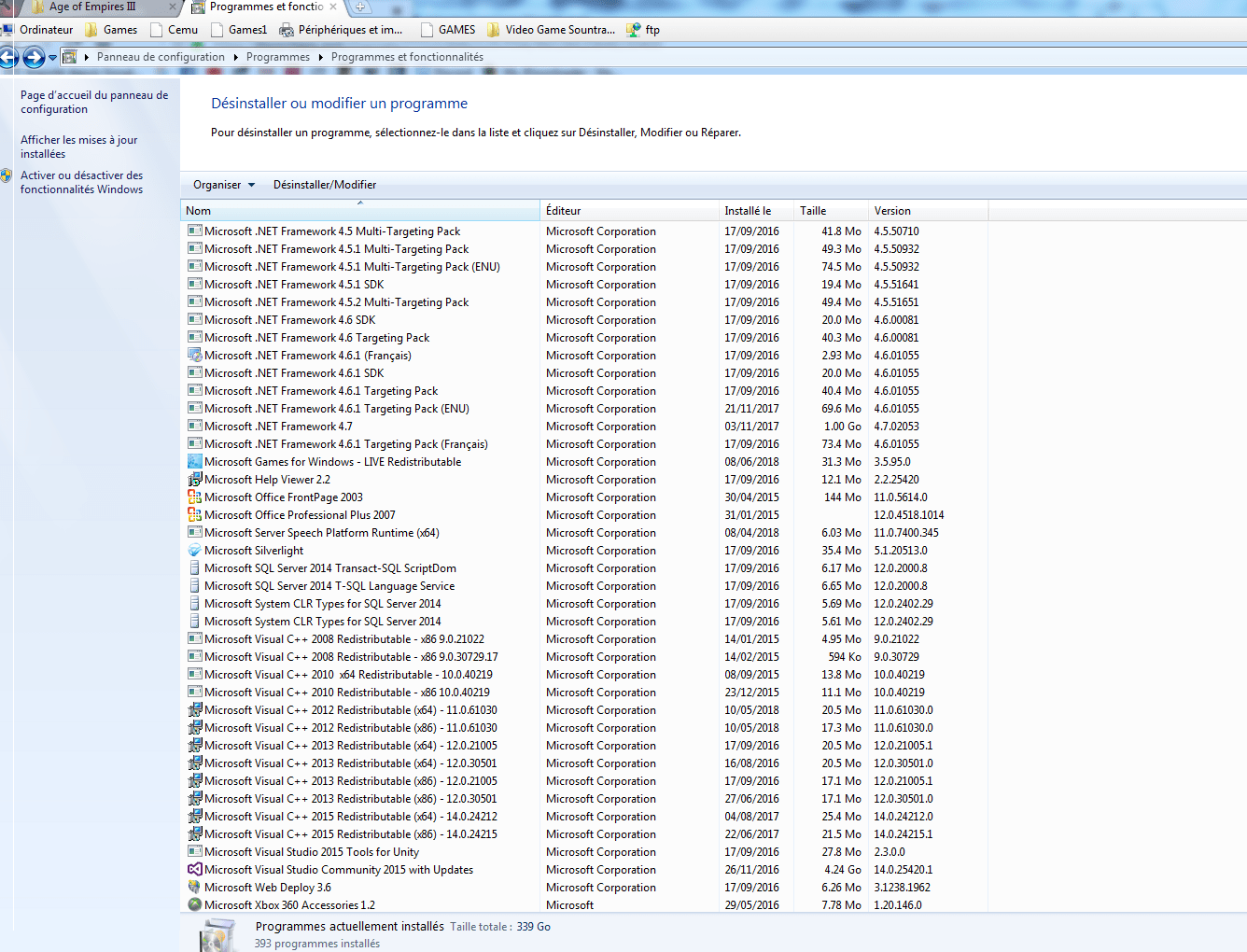Click Microsoft Office Professional Plus 2007 icon

[195, 515]
